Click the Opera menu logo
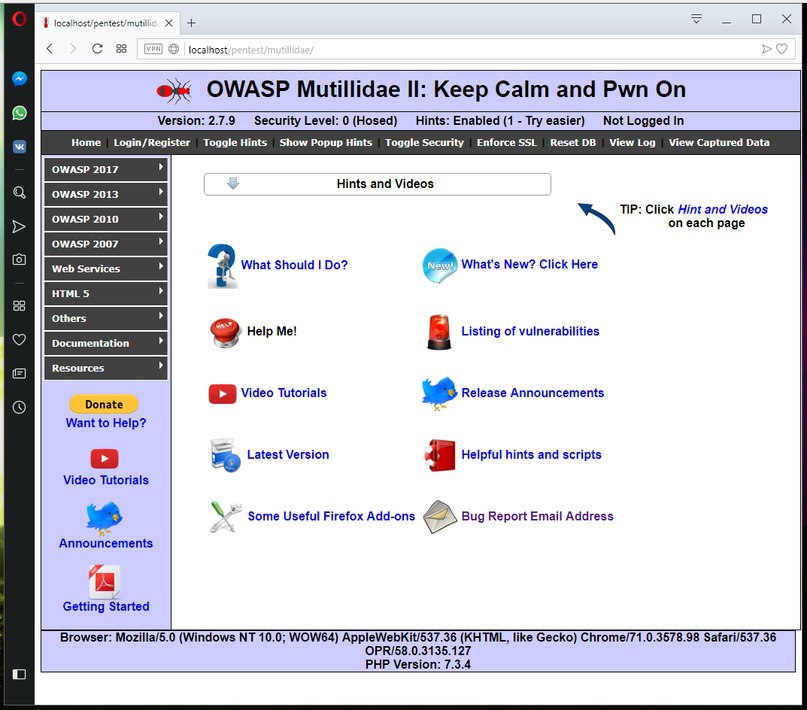Viewport: 807px width, 710px height. 19,19
